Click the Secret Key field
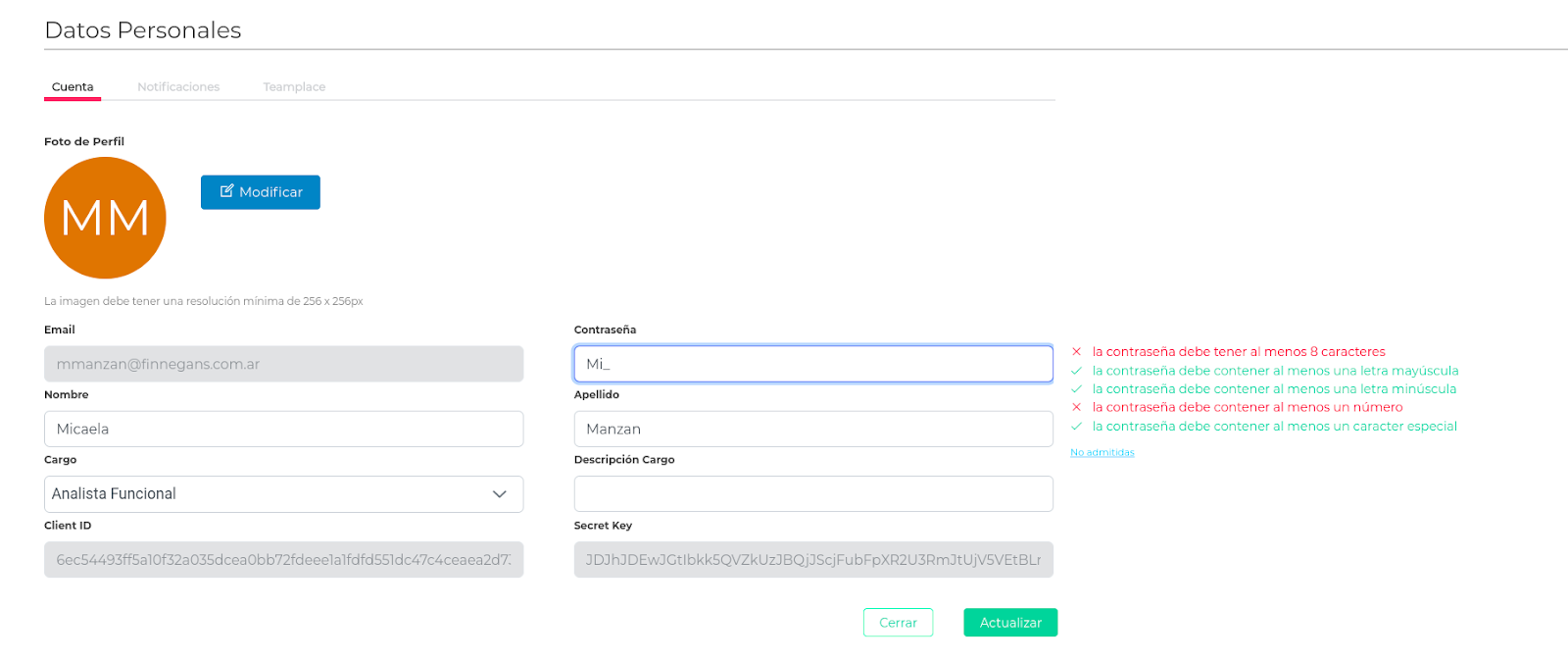Image resolution: width=1568 pixels, height=661 pixels. pos(813,560)
